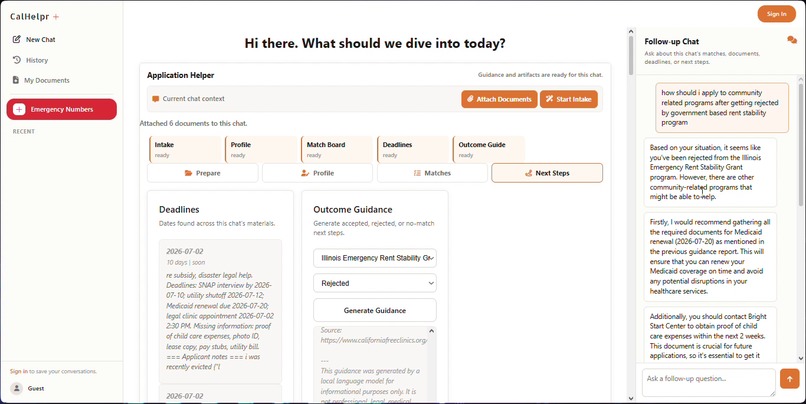Image resolution: width=806 pixels, height=404 pixels.
Task: Click the Sign in link in sidebar footer
Action: point(19,371)
